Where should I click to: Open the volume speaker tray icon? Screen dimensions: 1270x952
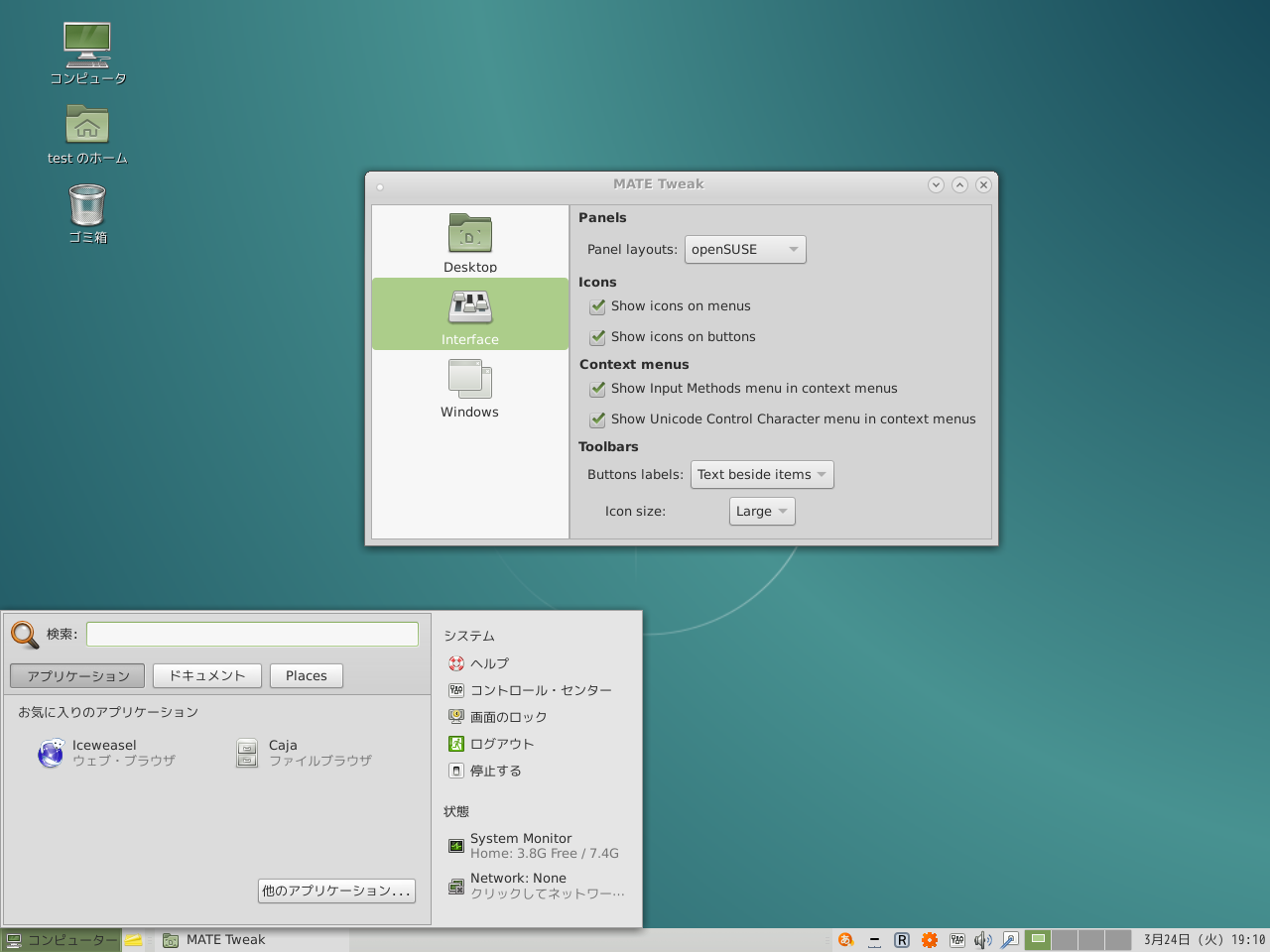click(x=983, y=940)
